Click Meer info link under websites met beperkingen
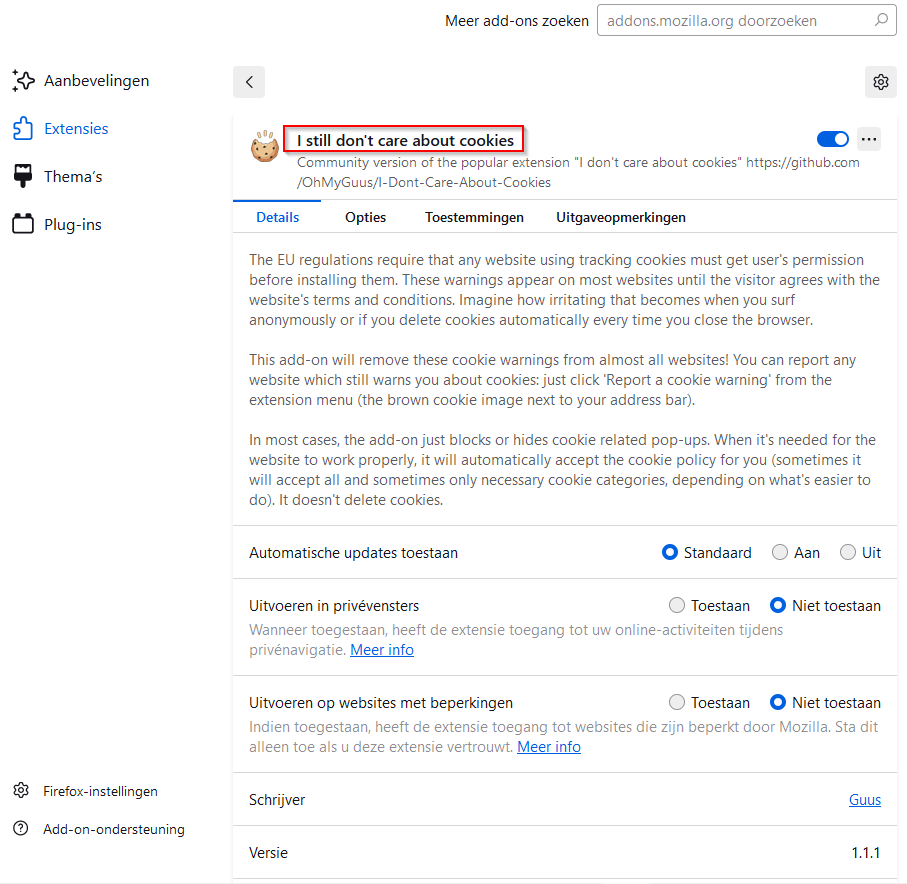Image resolution: width=907 pixels, height=884 pixels. tap(549, 747)
